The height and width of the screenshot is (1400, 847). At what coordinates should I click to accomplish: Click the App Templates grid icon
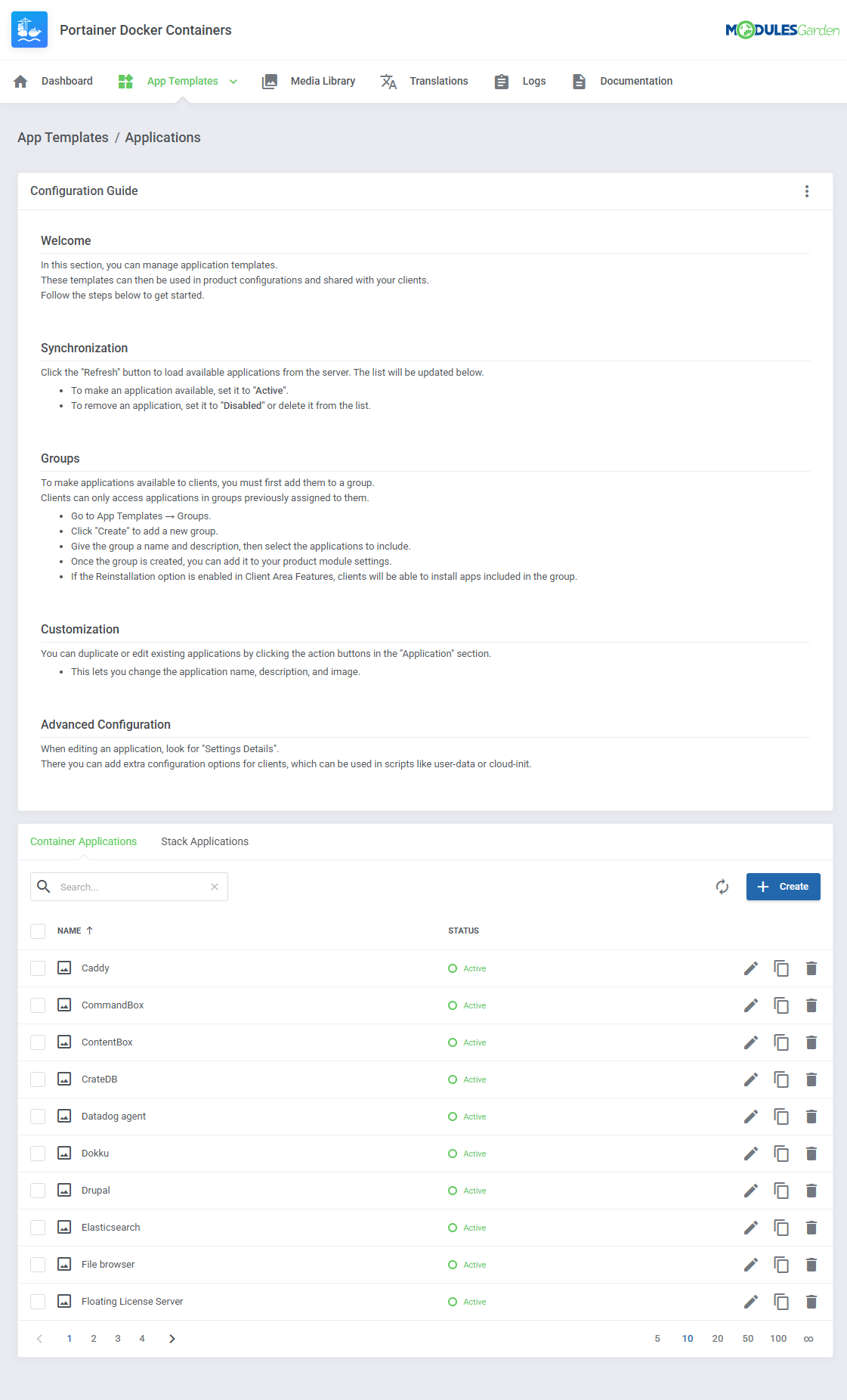click(125, 82)
